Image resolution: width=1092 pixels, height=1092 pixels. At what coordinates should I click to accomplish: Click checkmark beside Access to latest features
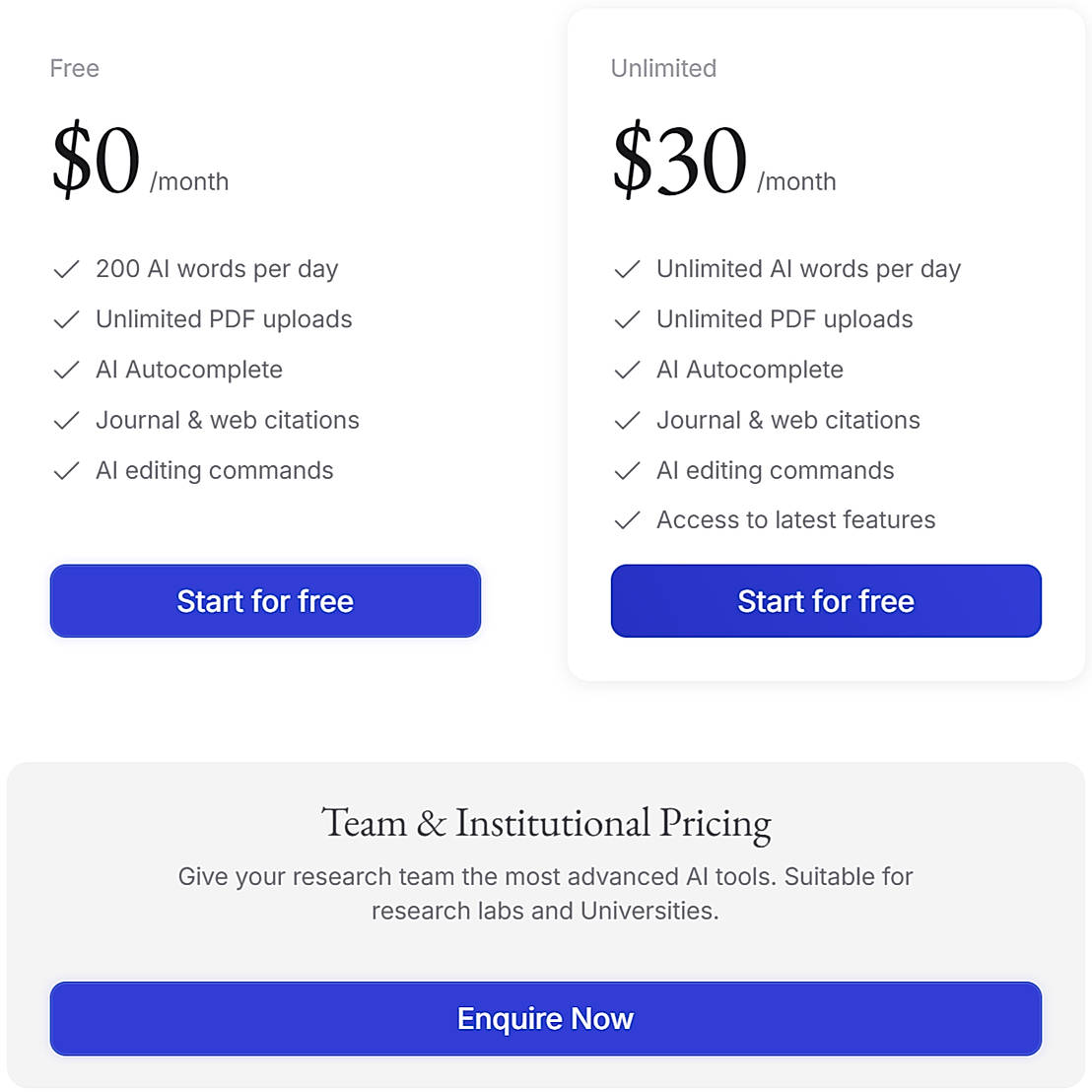627,520
